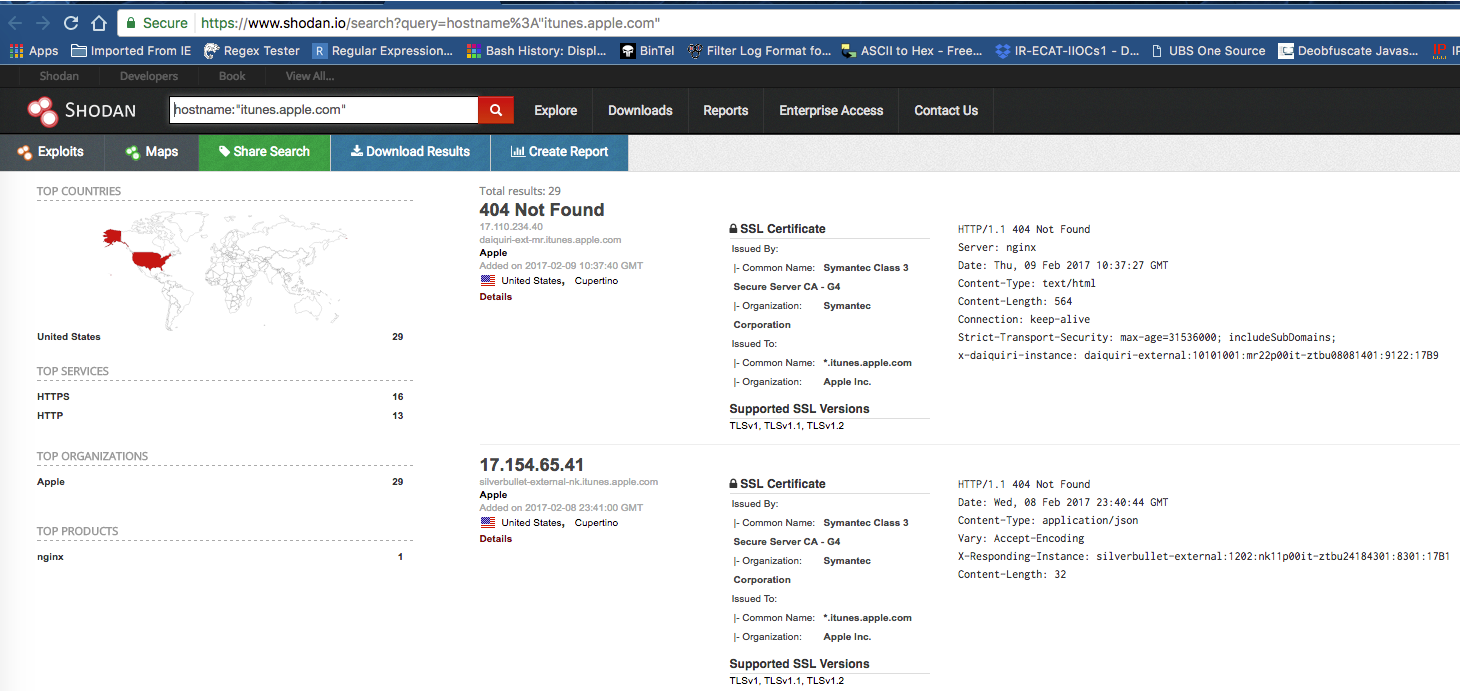Reload the page with browser refresh icon
This screenshot has width=1461, height=691.
pyautogui.click(x=70, y=23)
